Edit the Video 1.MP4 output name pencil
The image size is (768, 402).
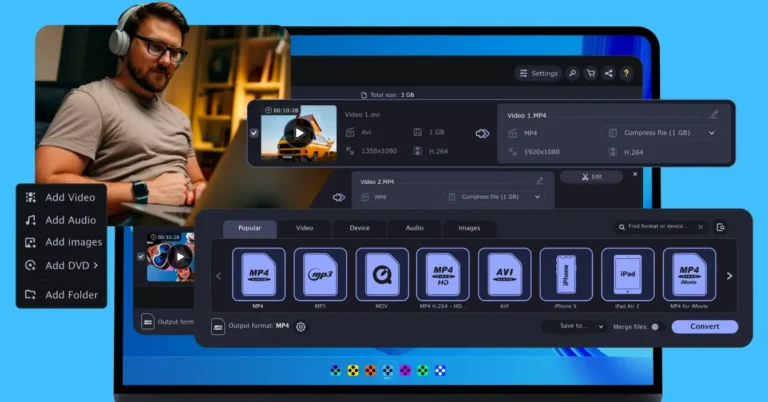(714, 115)
